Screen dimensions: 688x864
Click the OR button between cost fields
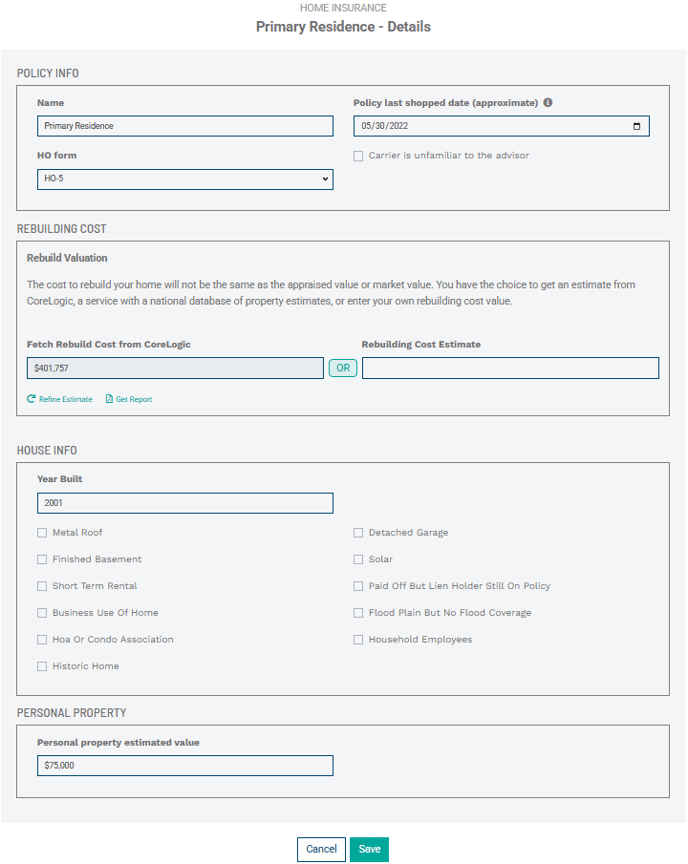click(343, 368)
